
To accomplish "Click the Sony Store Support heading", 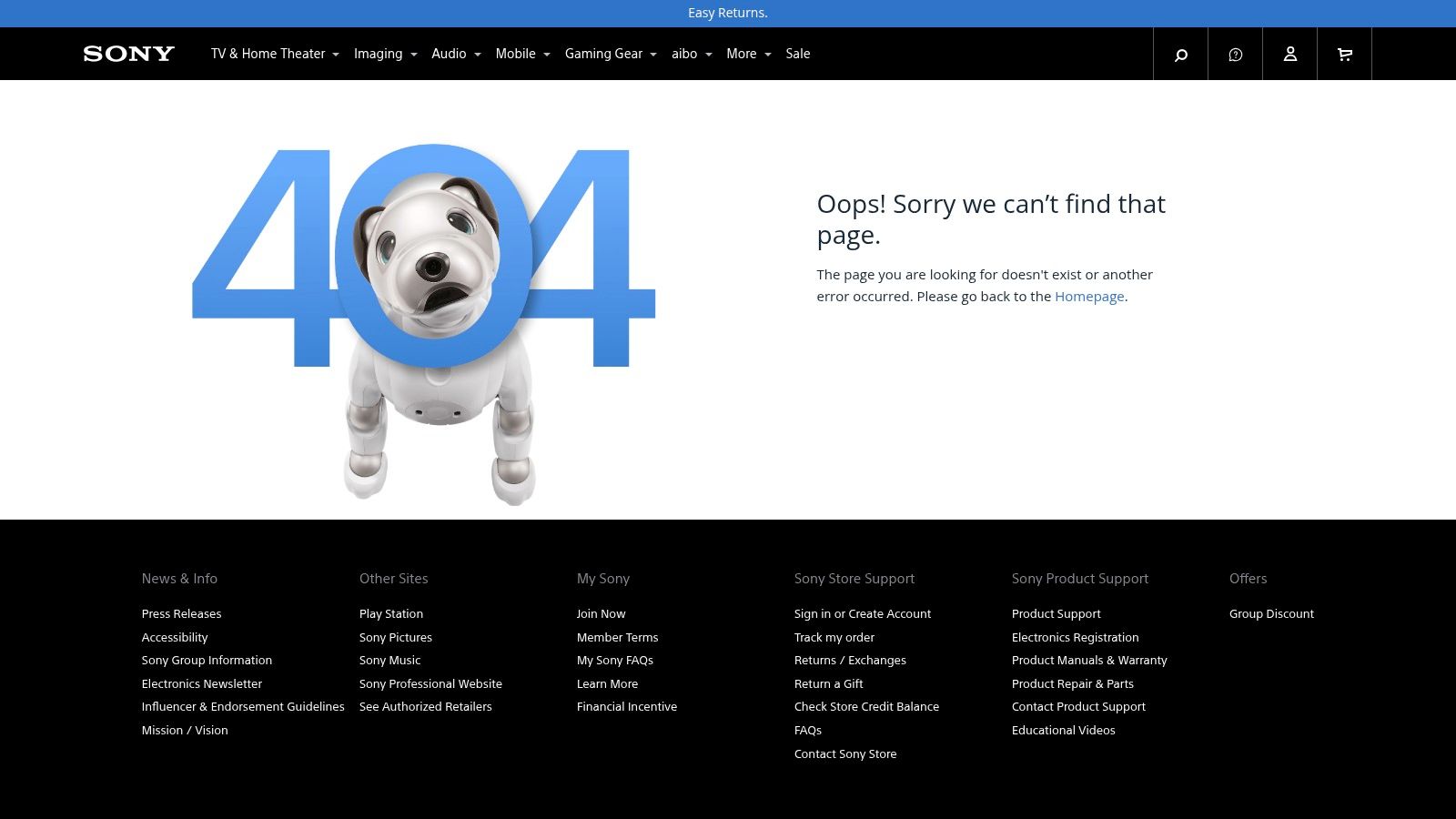I will (854, 579).
